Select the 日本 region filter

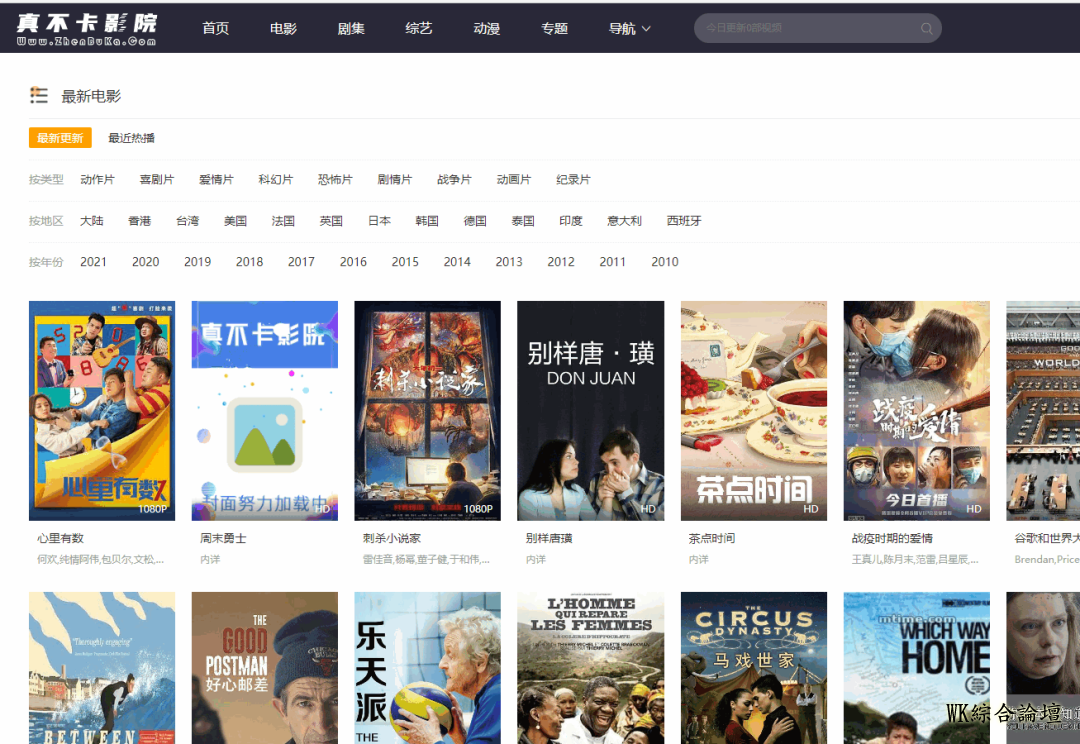point(380,220)
